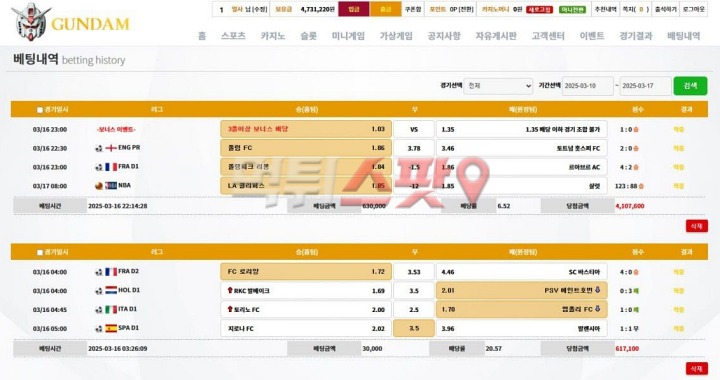The width and height of the screenshot is (720, 380).
Task: Click the soccer ball icon in the FRA D2 row
Action: (x=99, y=272)
